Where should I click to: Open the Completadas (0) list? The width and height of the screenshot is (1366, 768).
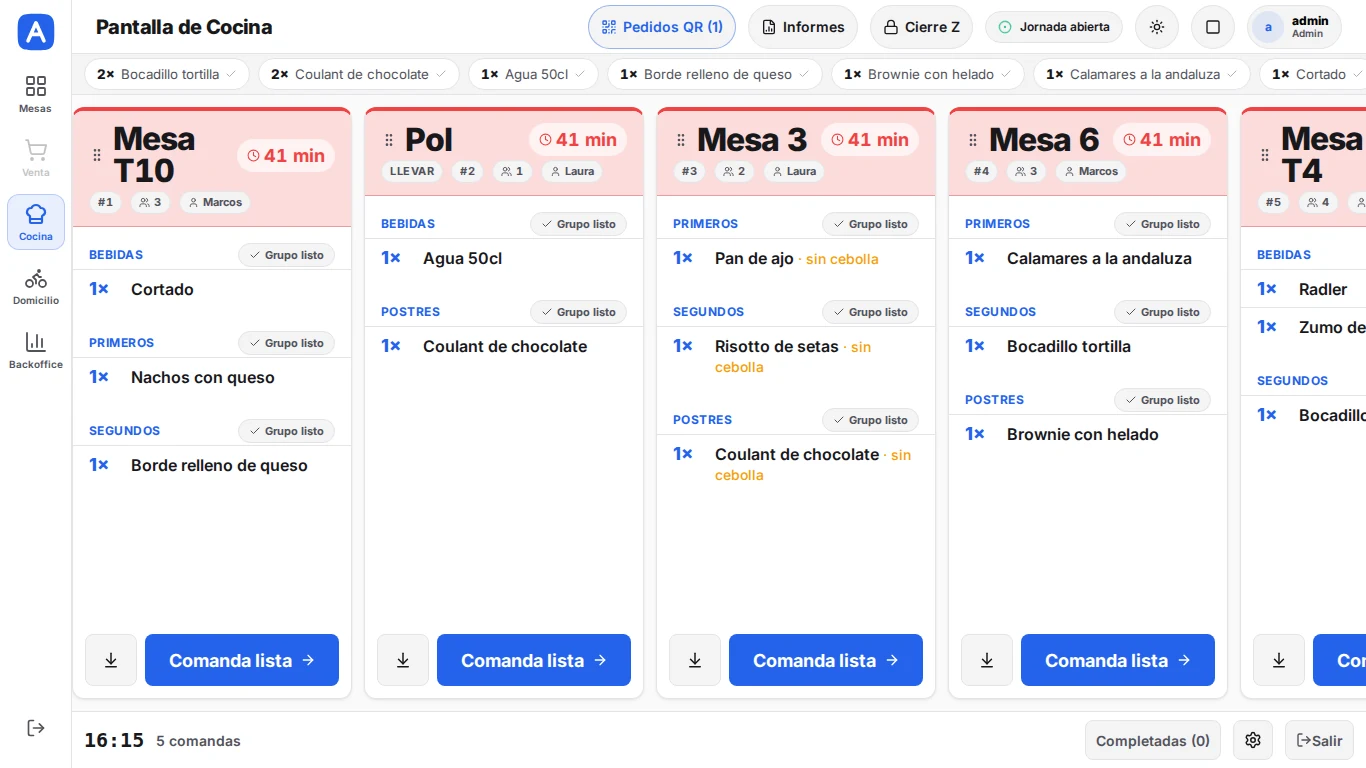click(x=1153, y=740)
